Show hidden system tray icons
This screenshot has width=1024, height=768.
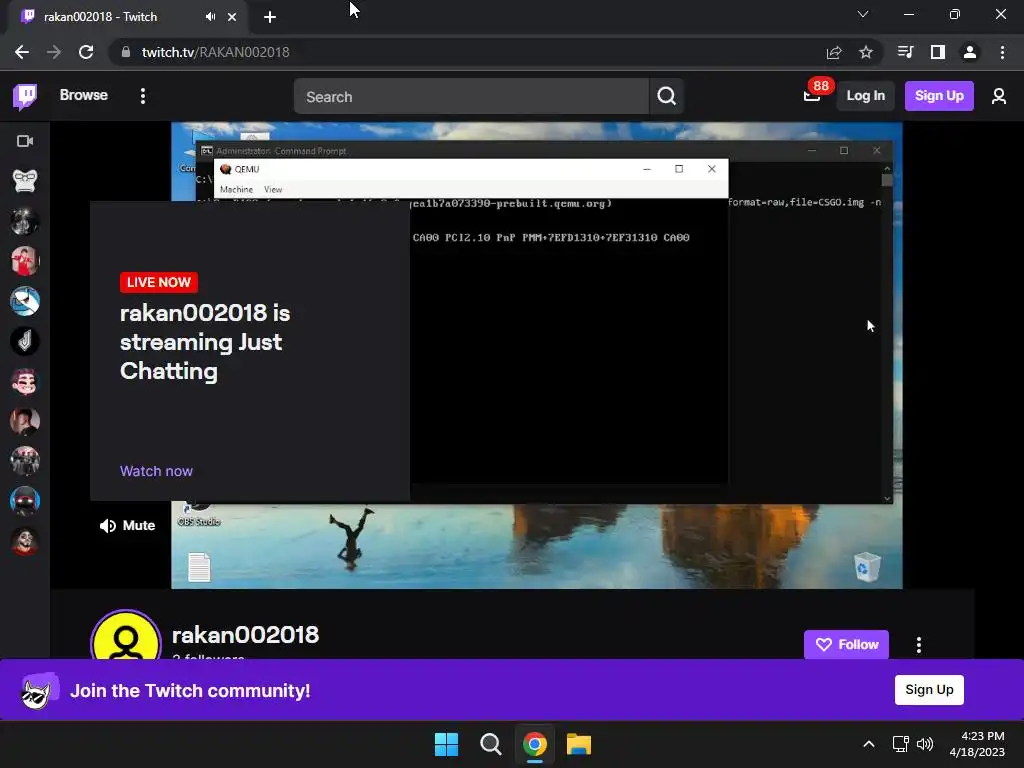[869, 744]
